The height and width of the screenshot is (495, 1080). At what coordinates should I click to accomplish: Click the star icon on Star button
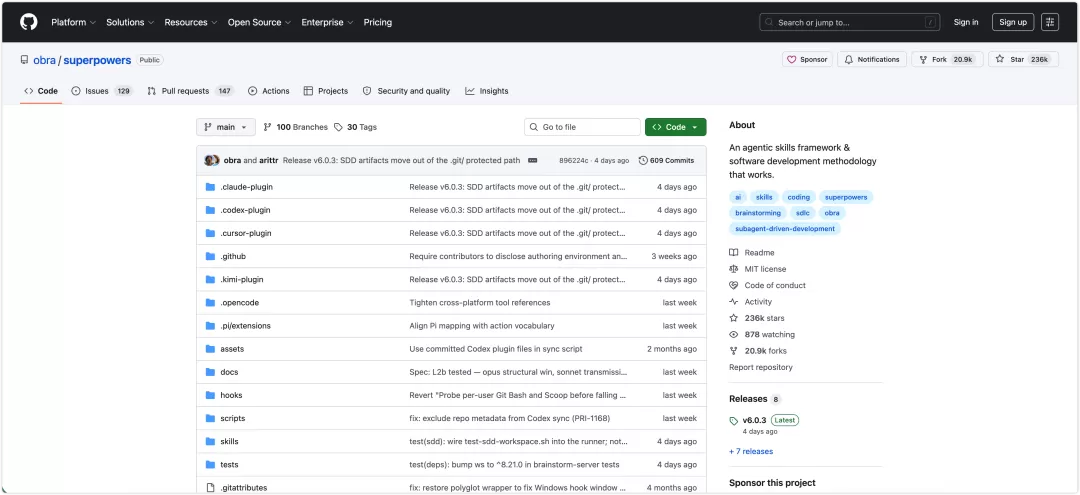pyautogui.click(x=999, y=59)
